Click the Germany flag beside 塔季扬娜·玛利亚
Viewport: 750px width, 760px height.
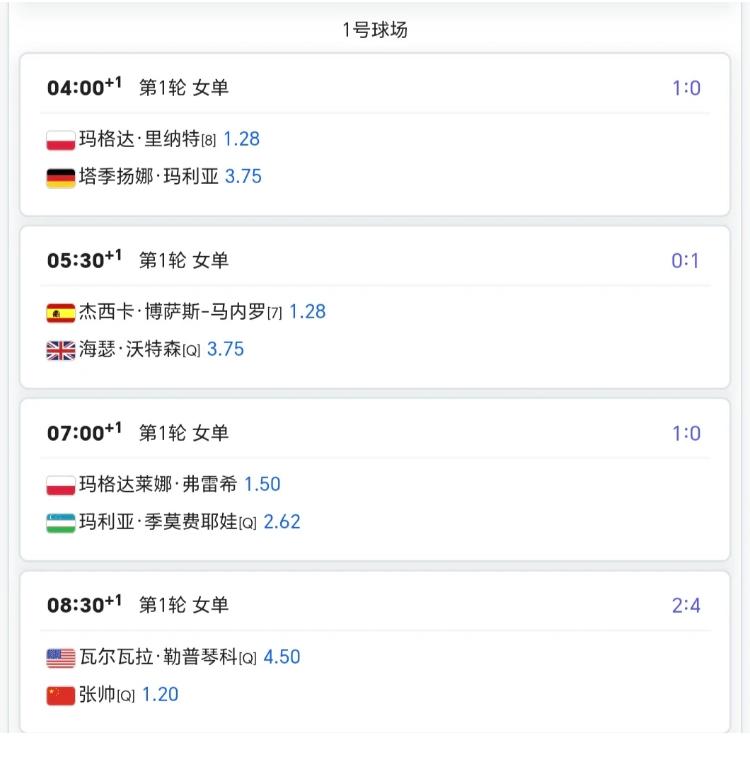point(61,178)
